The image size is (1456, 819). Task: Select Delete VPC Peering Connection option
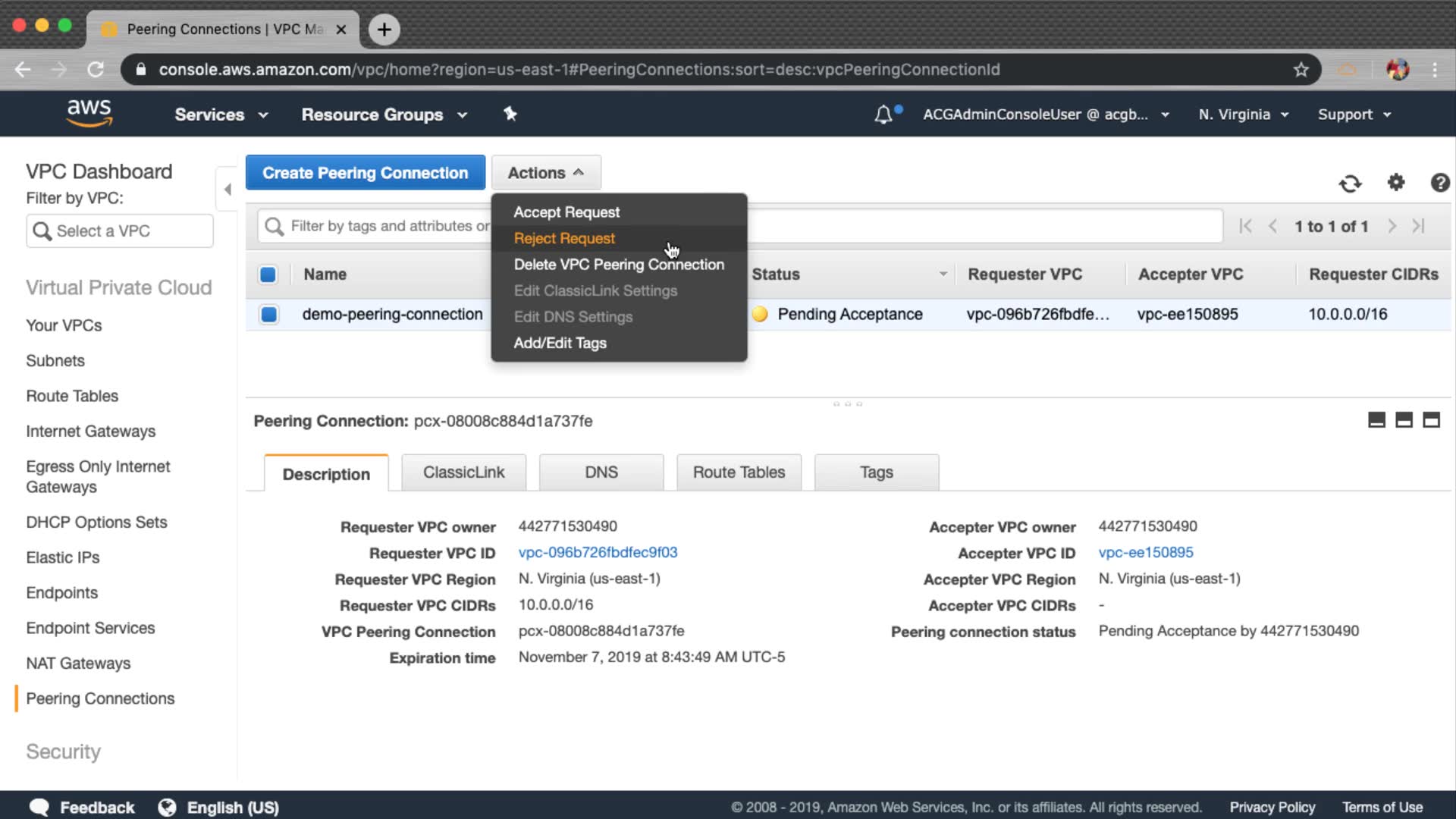[619, 265]
